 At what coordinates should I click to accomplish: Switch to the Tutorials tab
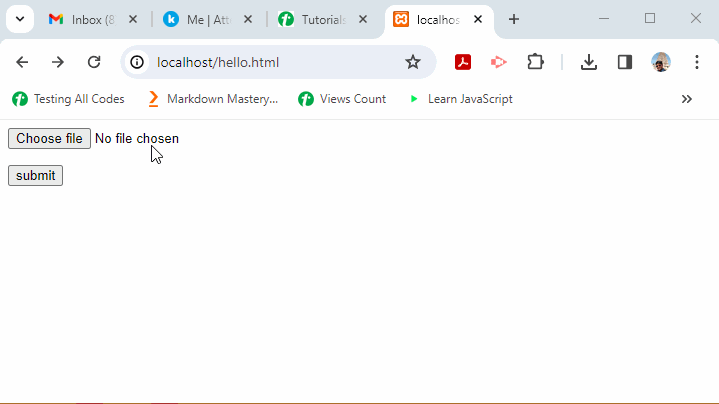[312, 20]
